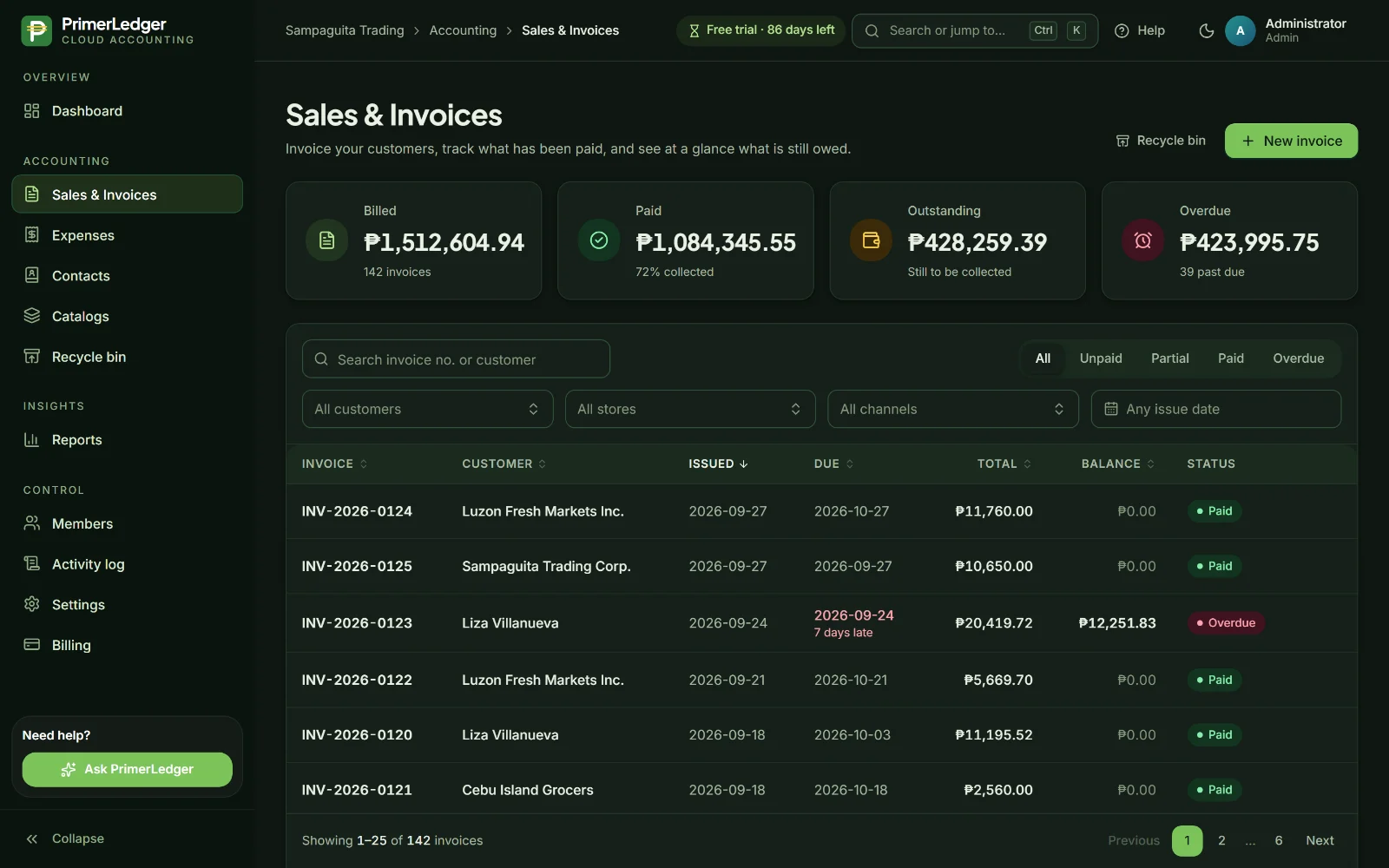
Task: Open the Dashboard grid icon
Action: coord(32,110)
